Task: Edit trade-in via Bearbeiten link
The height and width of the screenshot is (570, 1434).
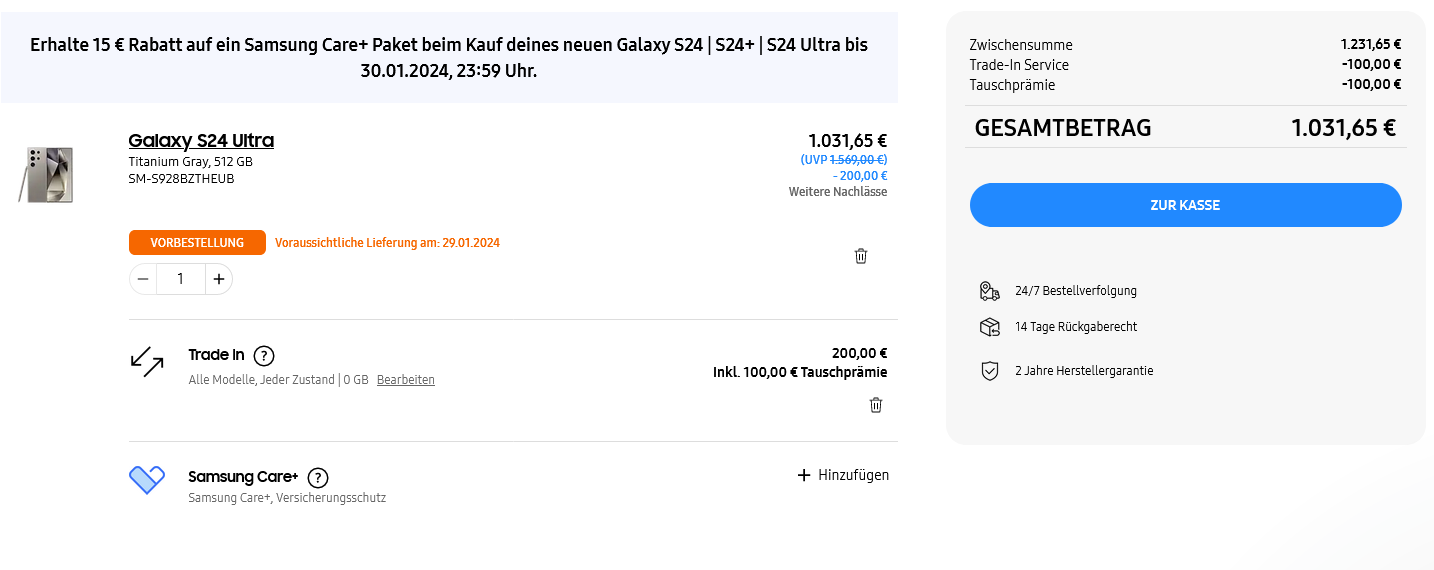Action: click(x=405, y=380)
